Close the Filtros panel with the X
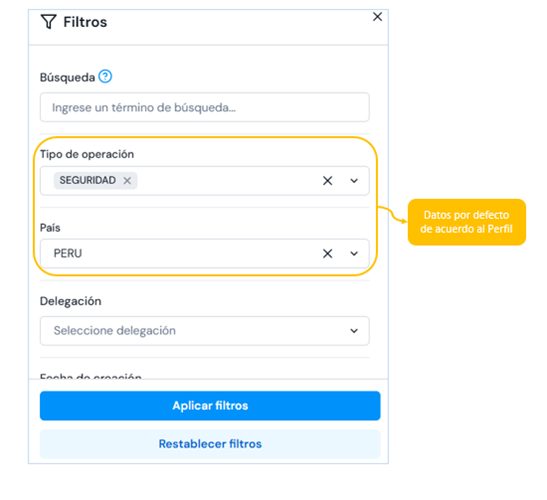 coord(377,17)
